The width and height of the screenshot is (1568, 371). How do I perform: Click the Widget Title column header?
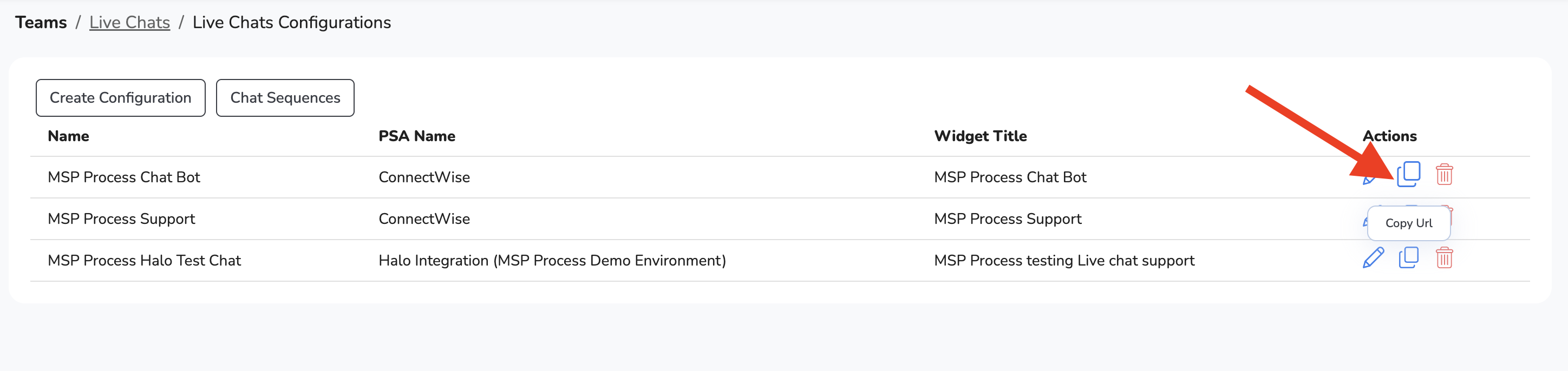[x=980, y=136]
